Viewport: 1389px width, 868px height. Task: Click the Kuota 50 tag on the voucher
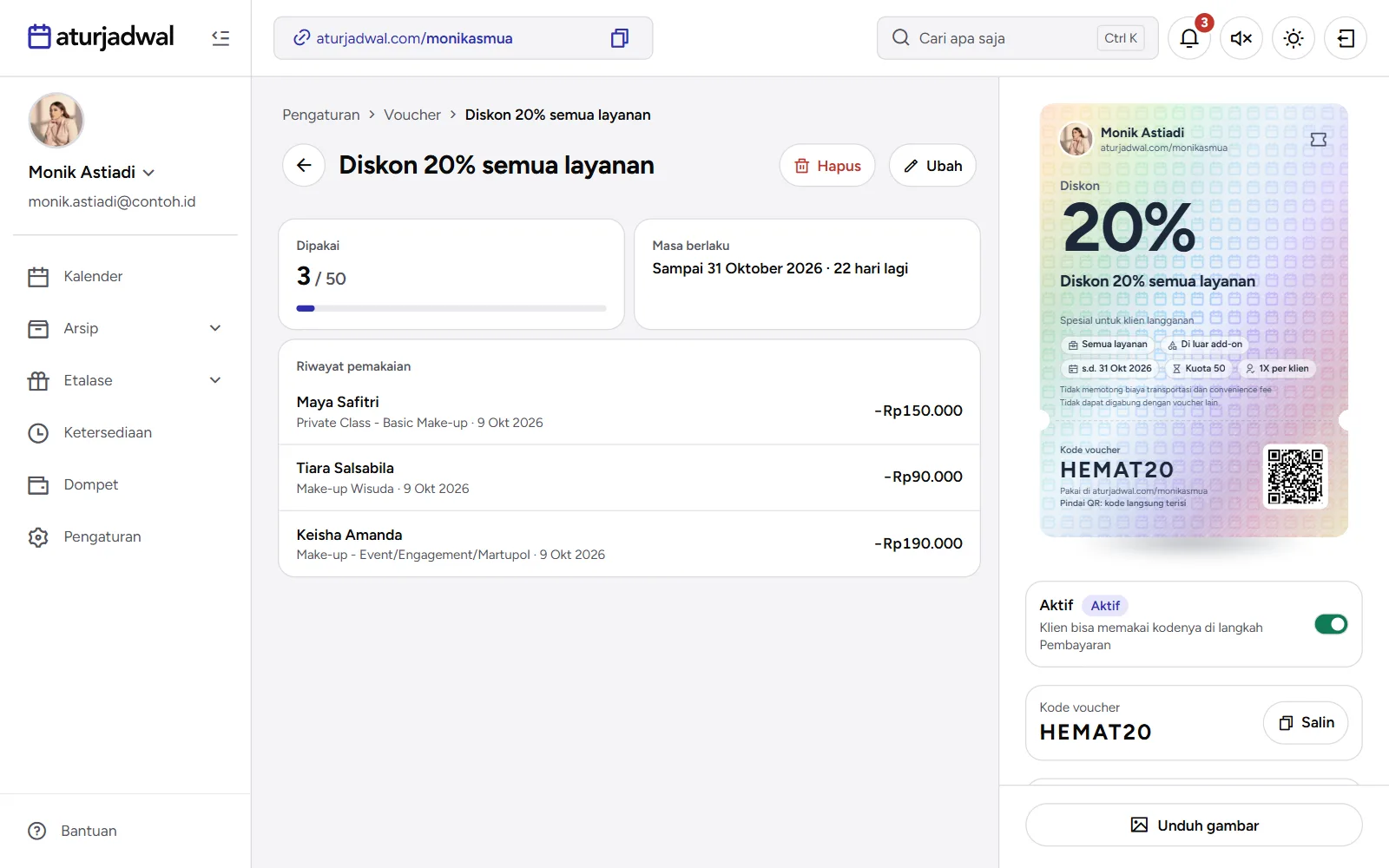pyautogui.click(x=1198, y=369)
